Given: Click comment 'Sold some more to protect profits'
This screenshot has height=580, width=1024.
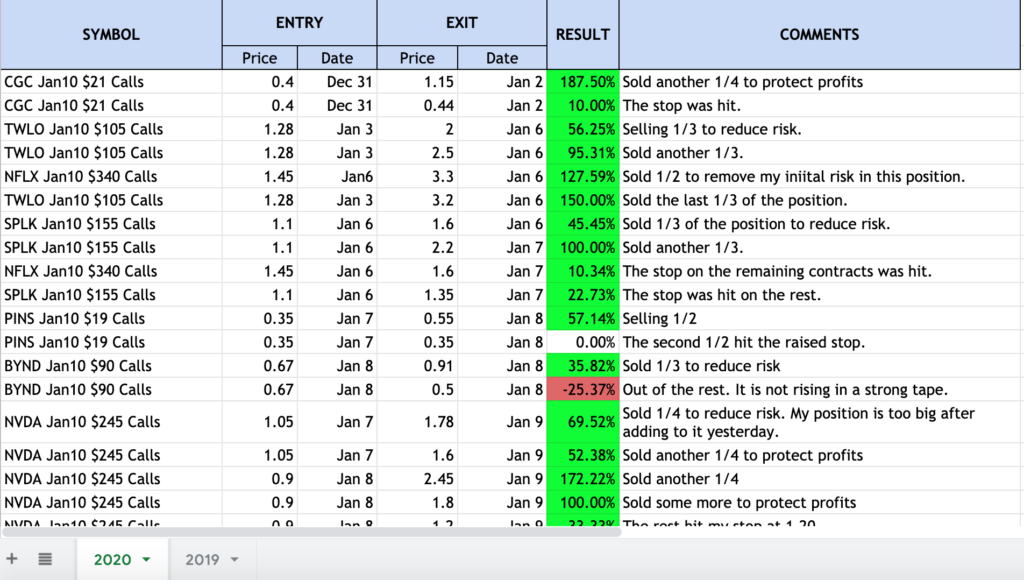Looking at the screenshot, I should (739, 502).
